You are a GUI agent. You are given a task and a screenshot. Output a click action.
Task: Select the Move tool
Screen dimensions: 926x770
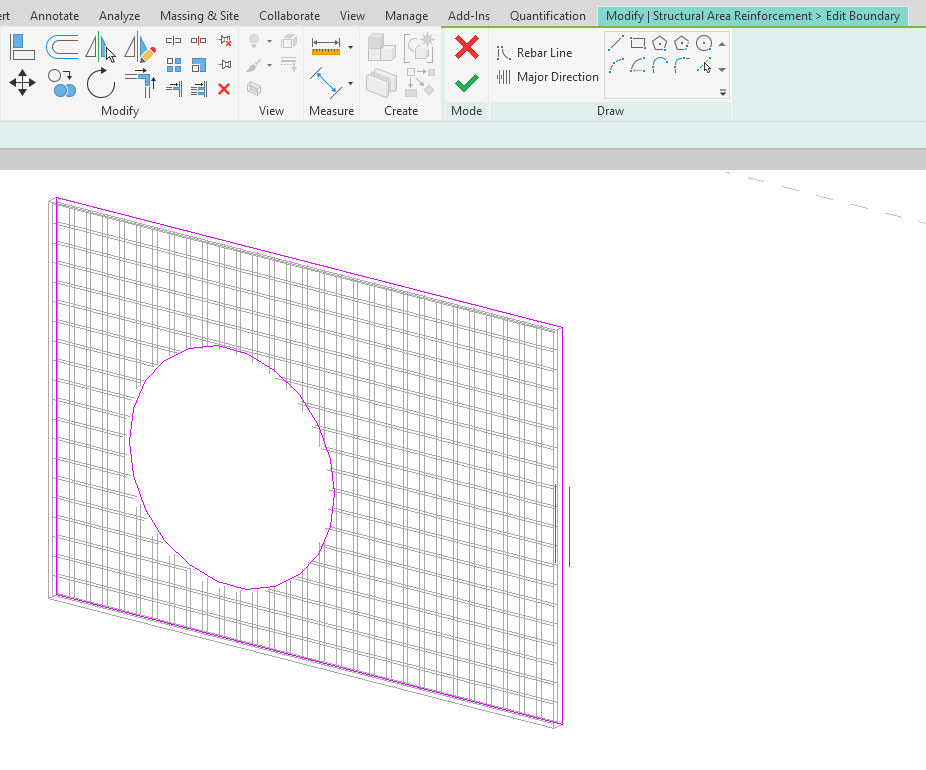pyautogui.click(x=22, y=83)
